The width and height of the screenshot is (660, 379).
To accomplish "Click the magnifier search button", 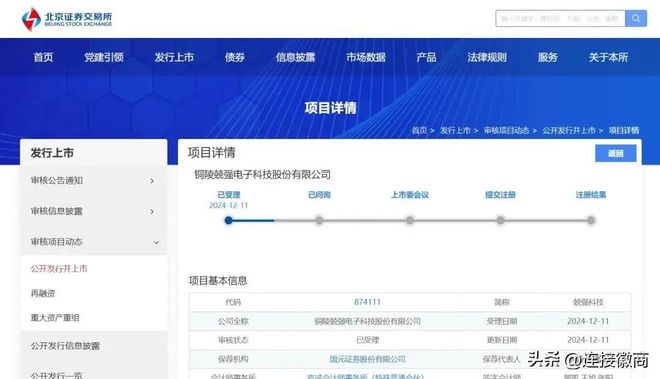I will [x=636, y=19].
